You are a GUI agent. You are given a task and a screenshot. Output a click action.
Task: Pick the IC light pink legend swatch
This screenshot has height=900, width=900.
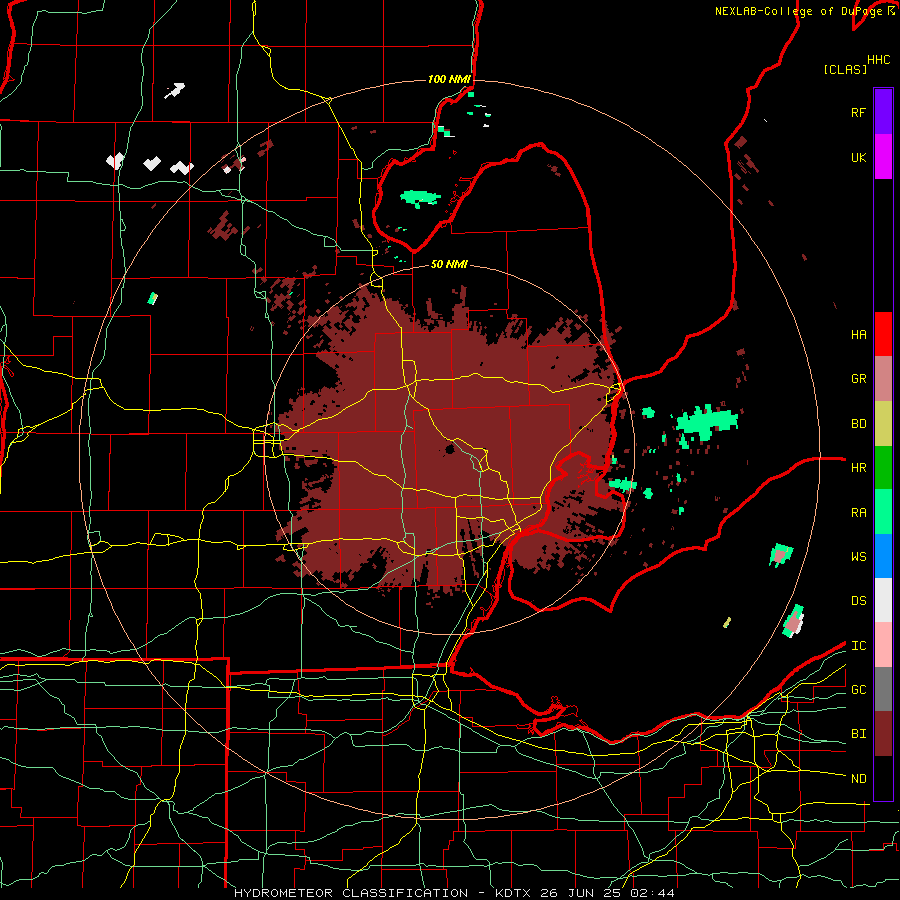tap(883, 645)
